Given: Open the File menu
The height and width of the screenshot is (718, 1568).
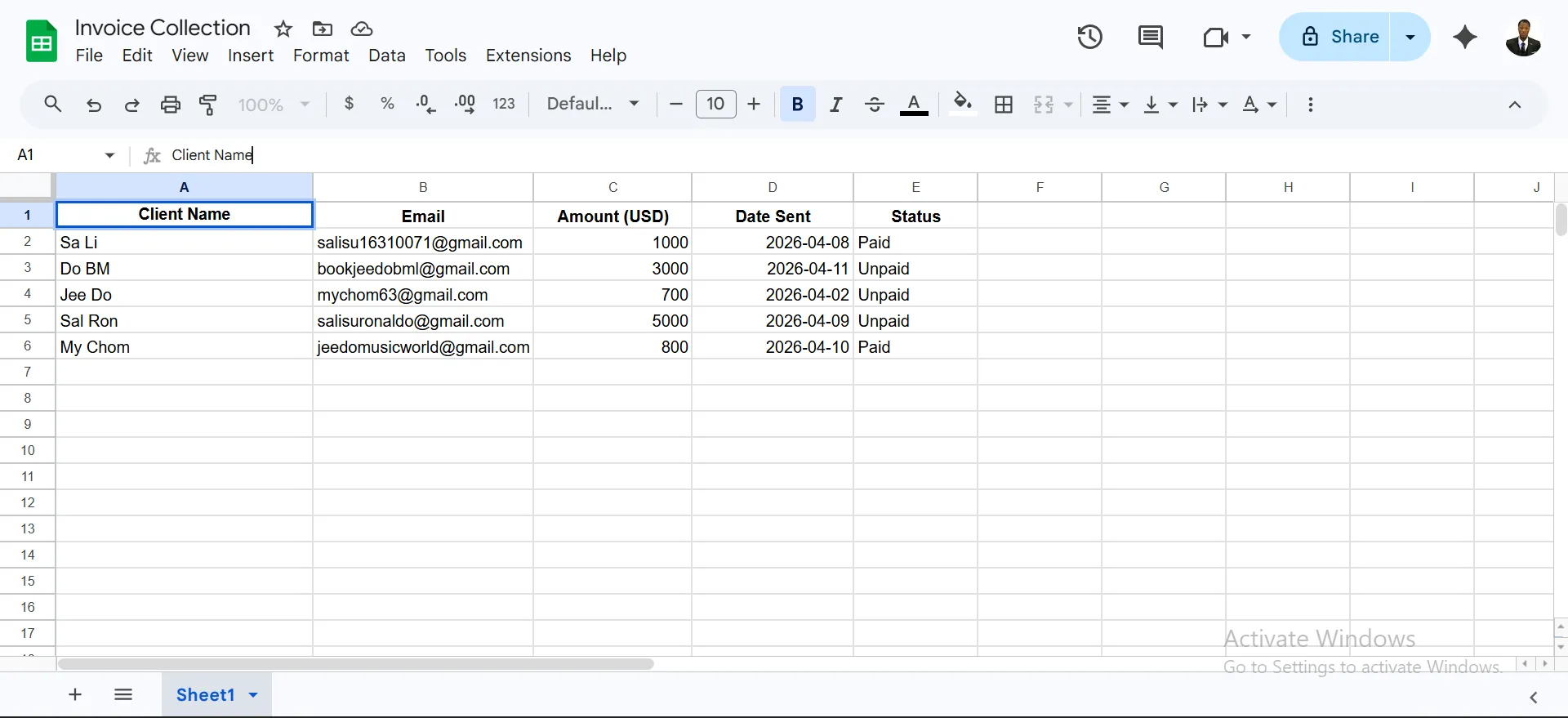Looking at the screenshot, I should tap(89, 56).
